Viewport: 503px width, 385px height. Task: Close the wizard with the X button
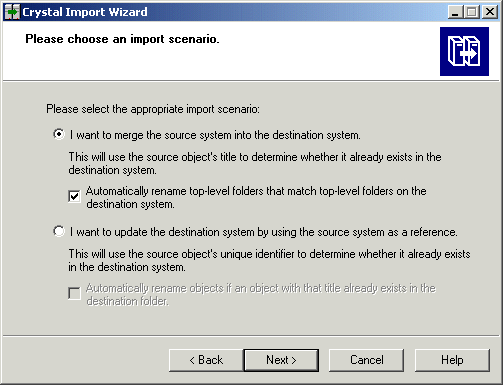click(490, 12)
